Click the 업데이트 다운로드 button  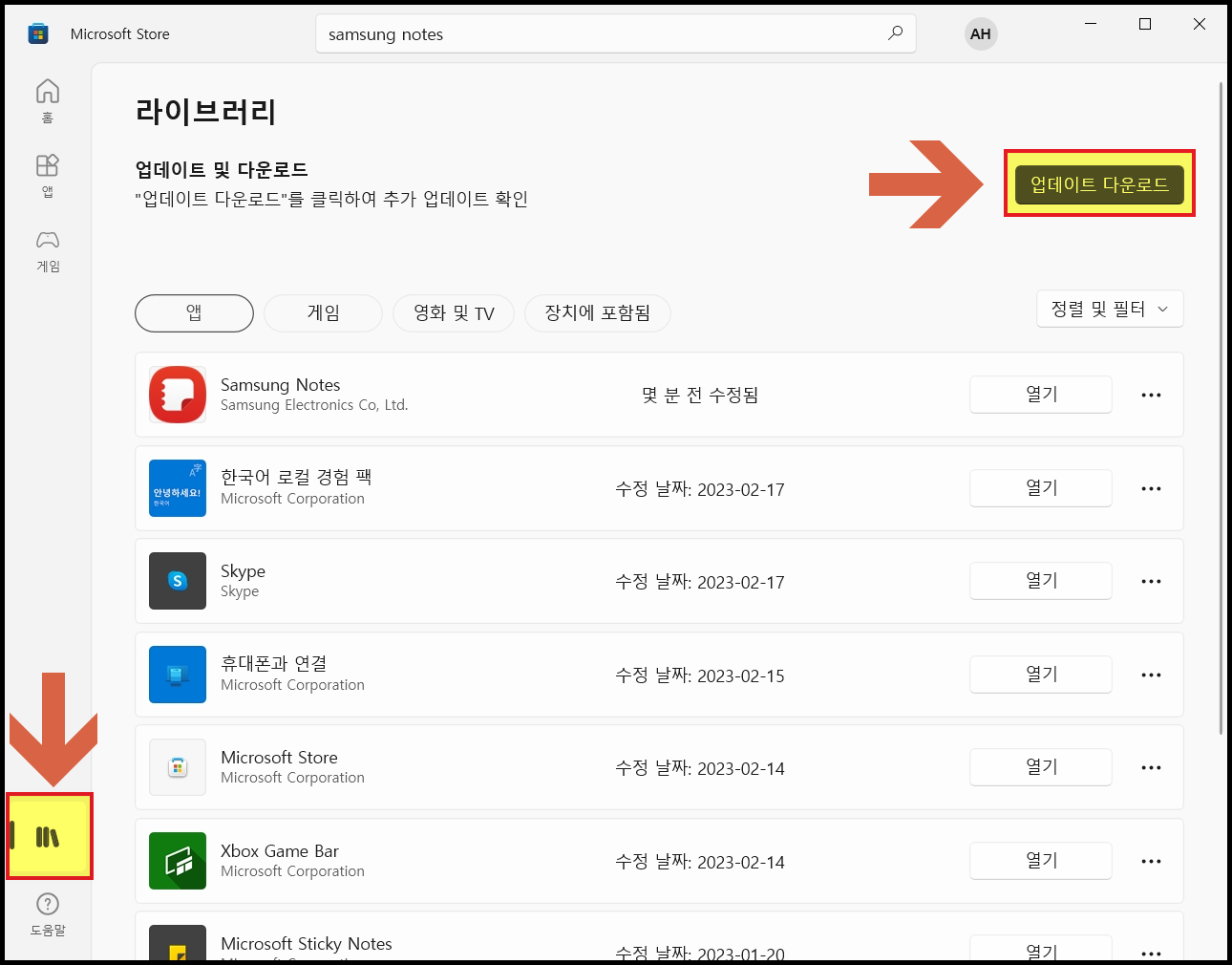tap(1099, 184)
